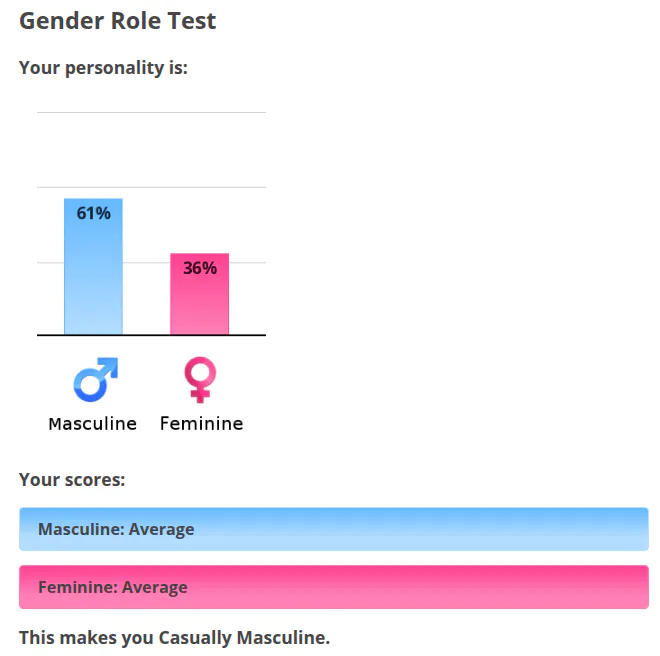Click the middle gridline above the blue bar
The height and width of the screenshot is (656, 660).
coord(152,187)
